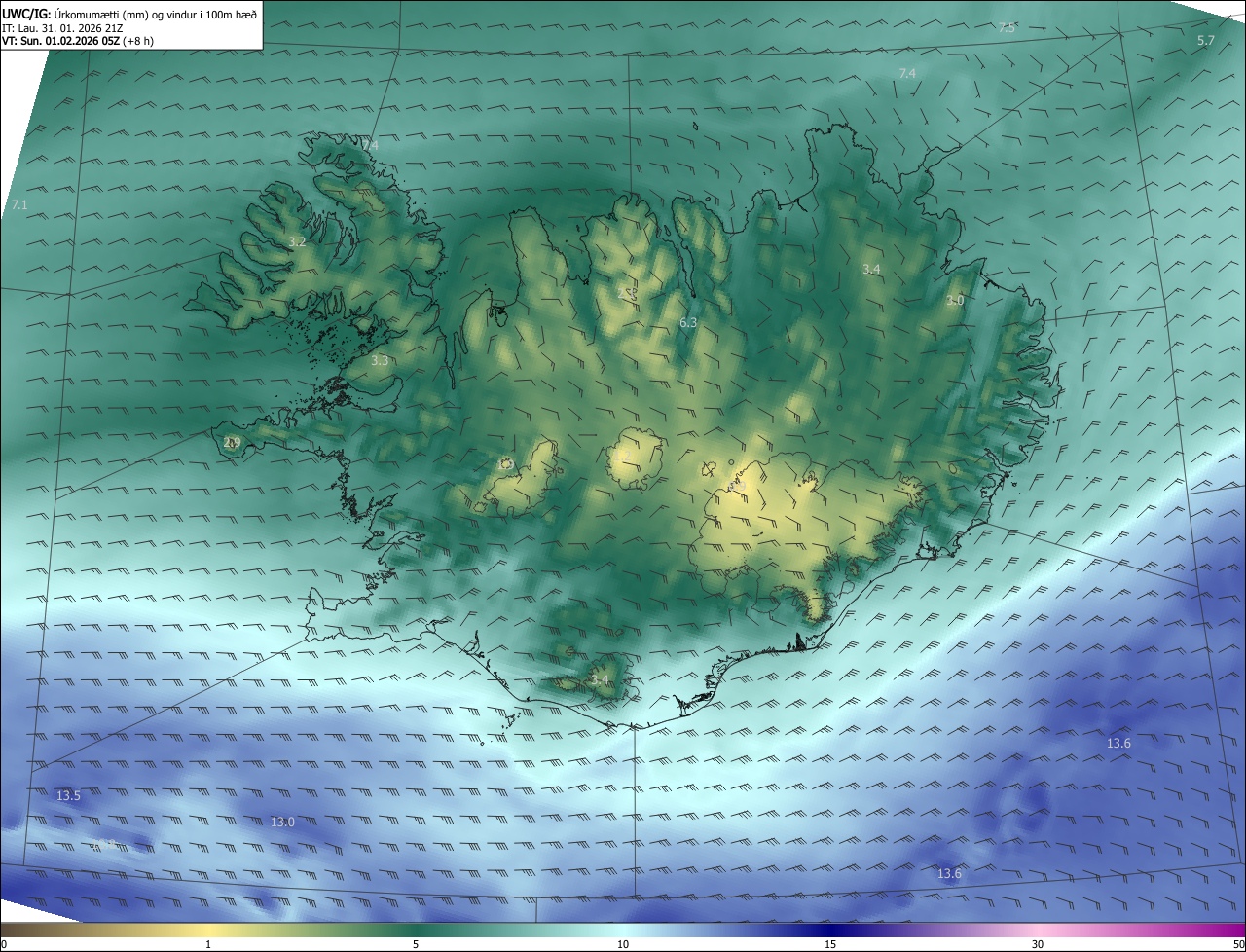Click the 13.0 value label
This screenshot has height=952, width=1246.
pos(282,823)
